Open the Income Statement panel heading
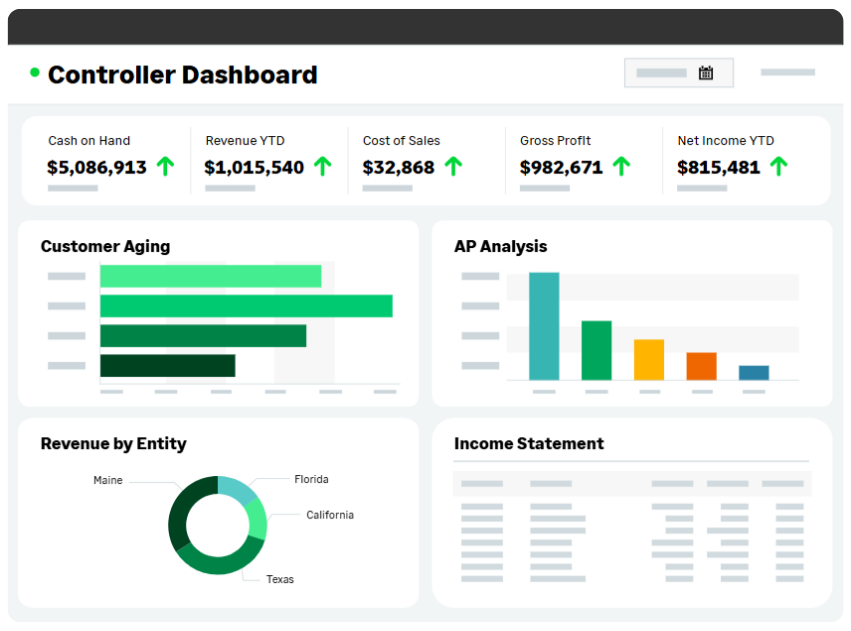Viewport: 851px width, 631px height. point(528,444)
